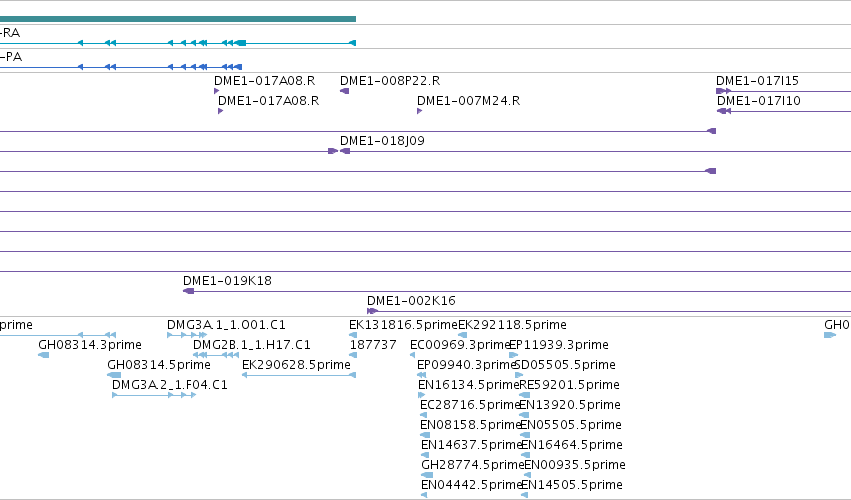Open the EN16464.5prime EST label
The height and width of the screenshot is (500, 851).
click(x=571, y=446)
